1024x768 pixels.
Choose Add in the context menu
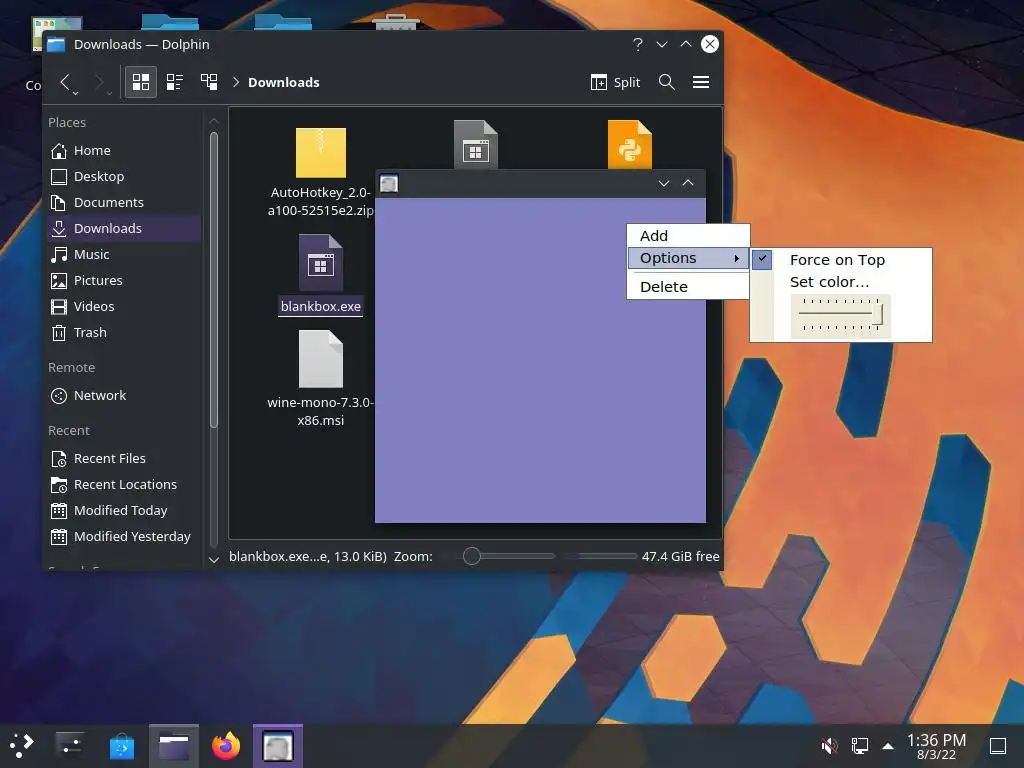[x=688, y=236]
